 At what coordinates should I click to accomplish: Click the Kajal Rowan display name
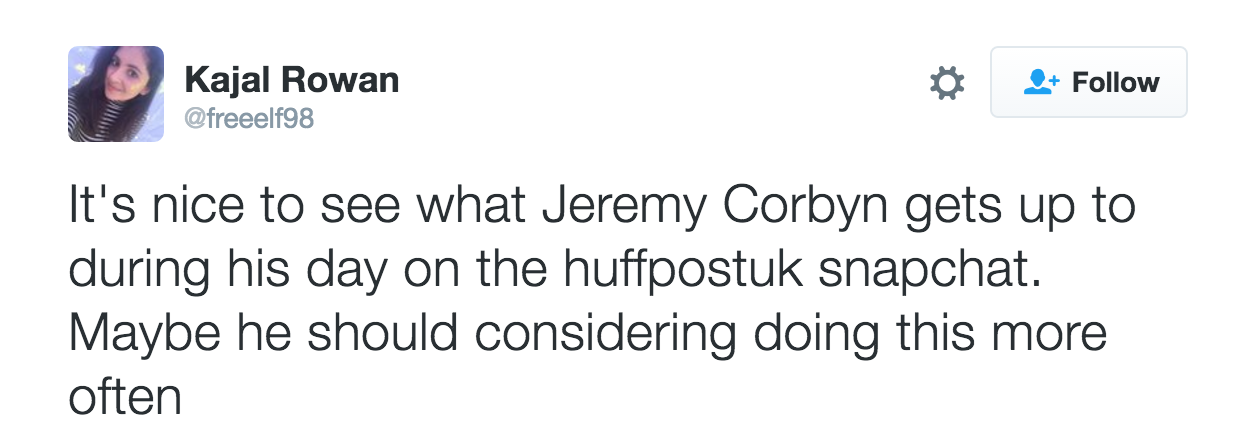click(291, 79)
